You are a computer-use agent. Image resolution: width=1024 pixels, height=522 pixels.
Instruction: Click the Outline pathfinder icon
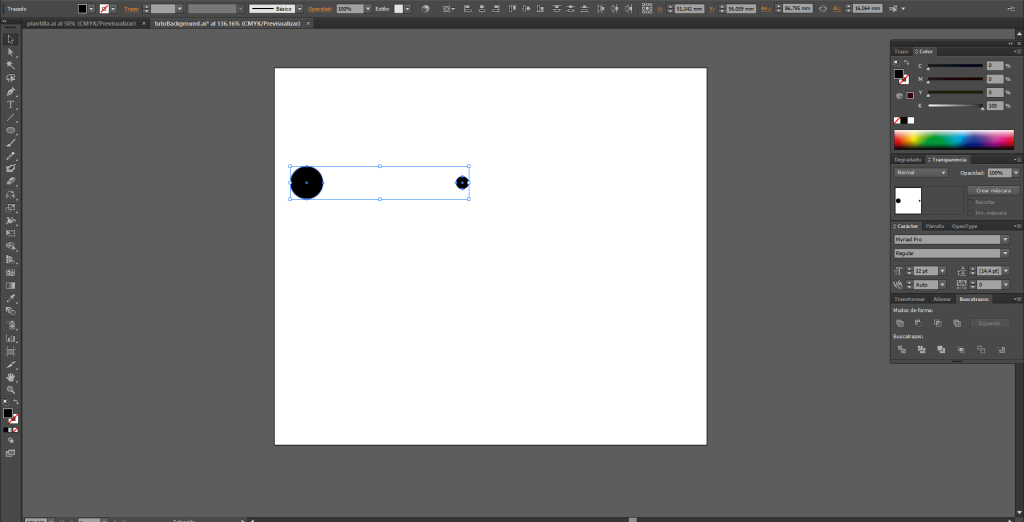tap(981, 350)
